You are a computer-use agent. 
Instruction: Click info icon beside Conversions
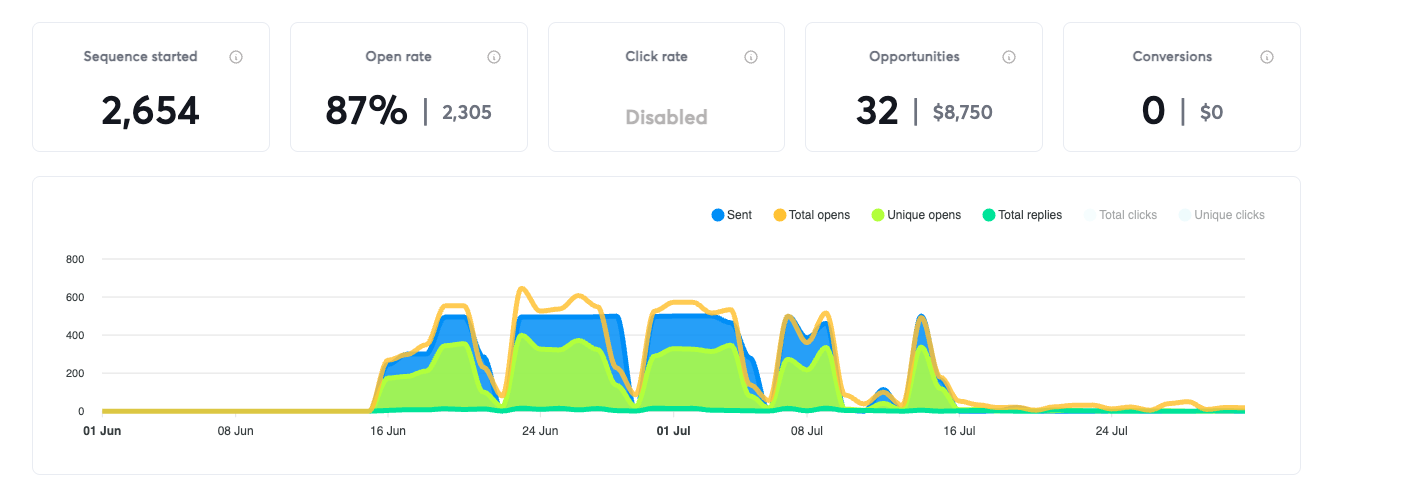[x=1267, y=57]
